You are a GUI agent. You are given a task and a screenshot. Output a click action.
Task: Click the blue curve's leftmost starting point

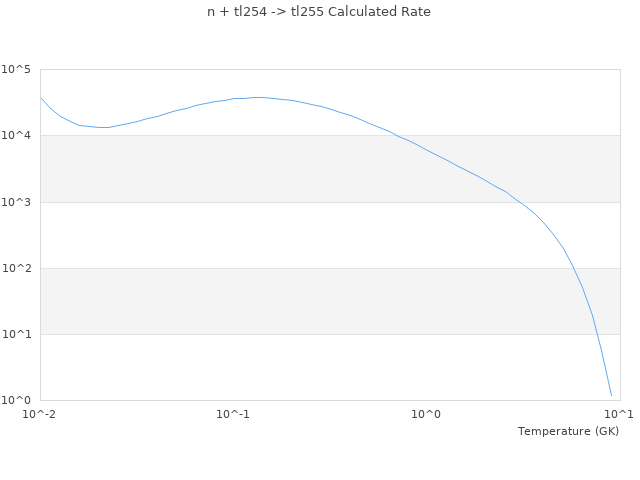41,98
